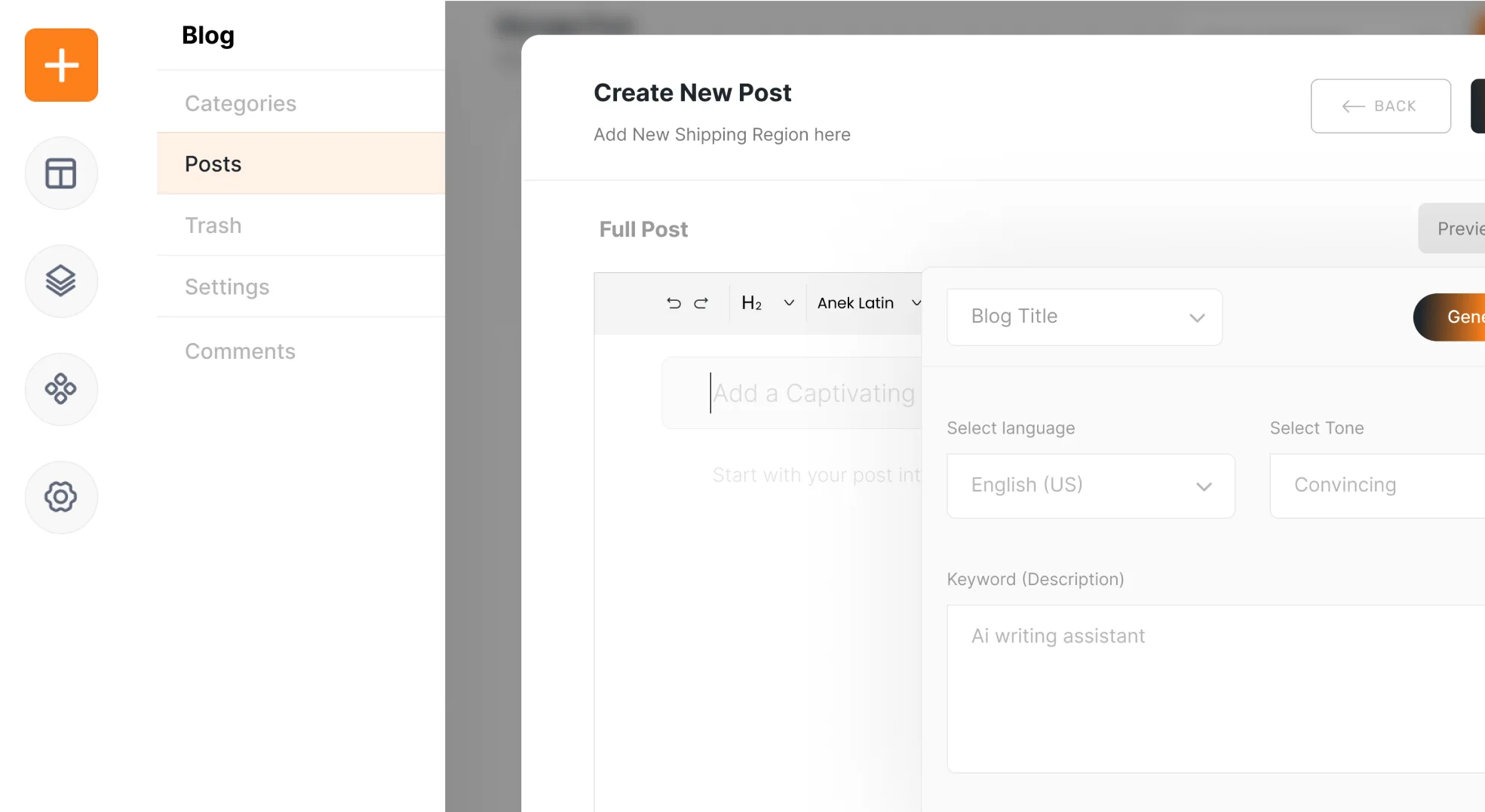This screenshot has width=1485, height=812.
Task: Click the undo arrow in editor toolbar
Action: 673,303
